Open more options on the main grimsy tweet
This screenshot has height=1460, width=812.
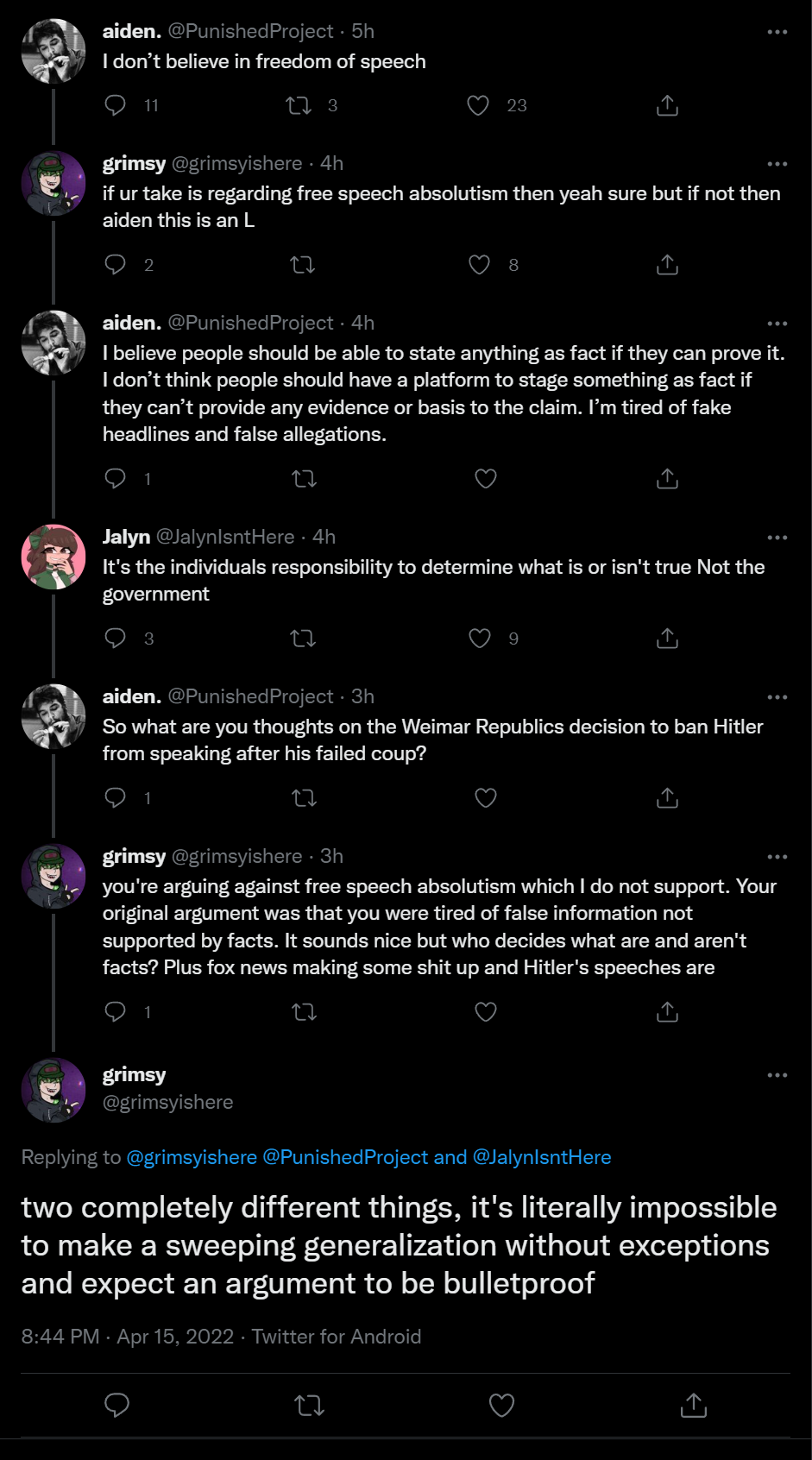point(777,1075)
